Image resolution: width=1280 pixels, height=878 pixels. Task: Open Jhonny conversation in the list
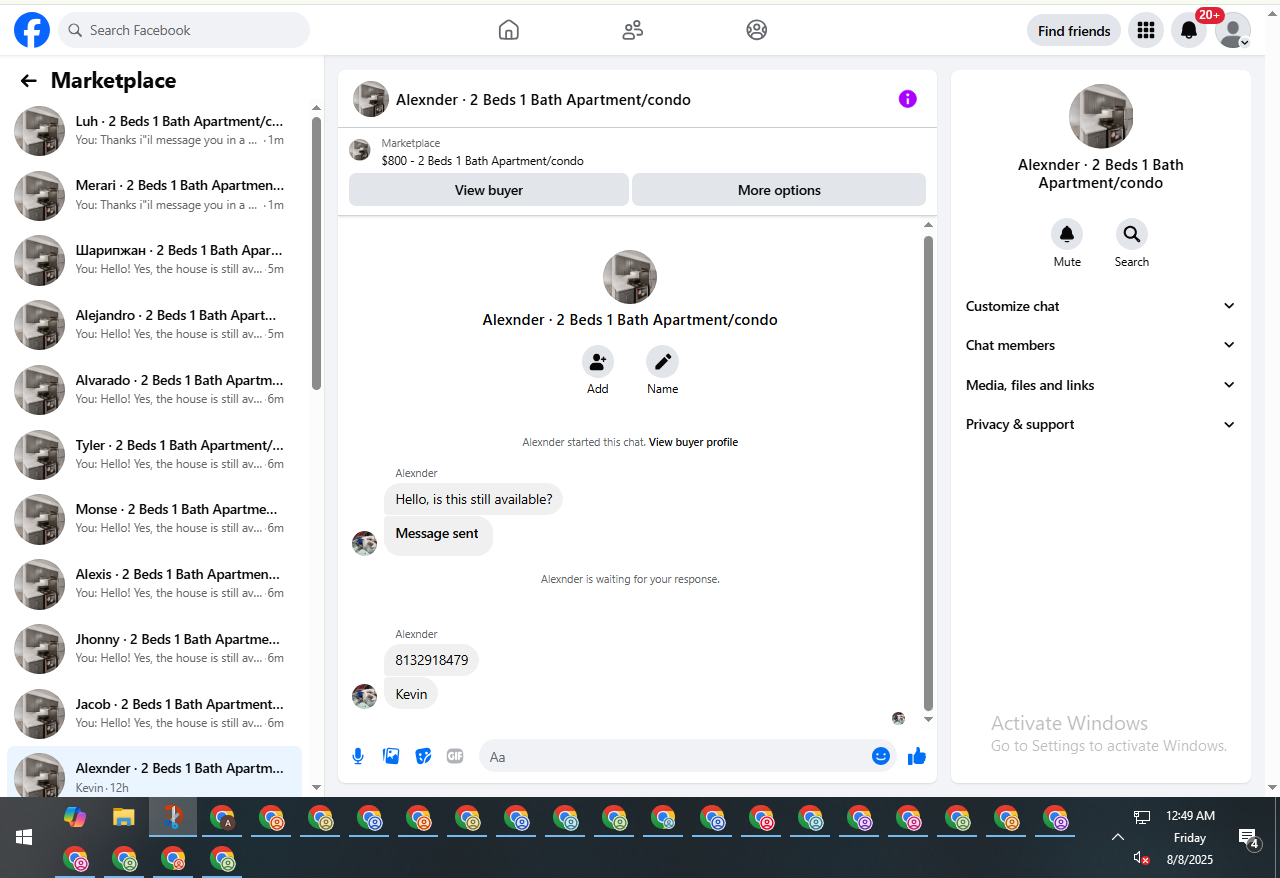pos(154,649)
